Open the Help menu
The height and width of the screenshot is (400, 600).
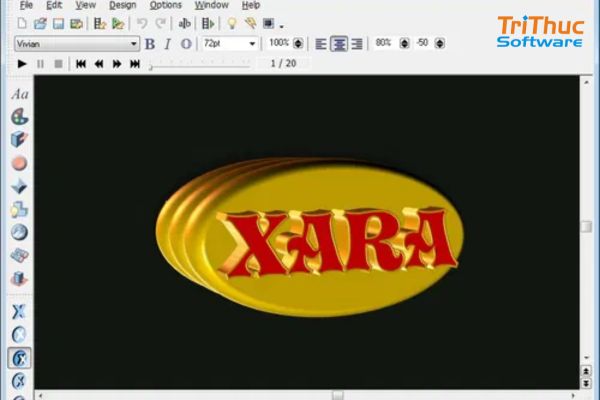tap(251, 5)
